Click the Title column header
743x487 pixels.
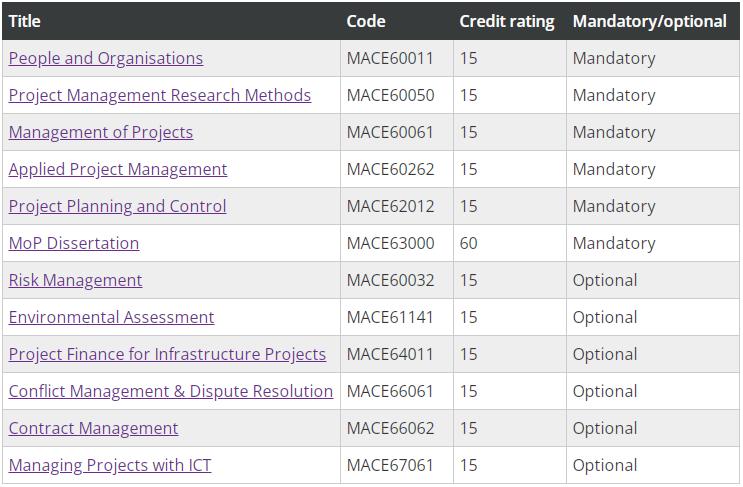(x=24, y=21)
